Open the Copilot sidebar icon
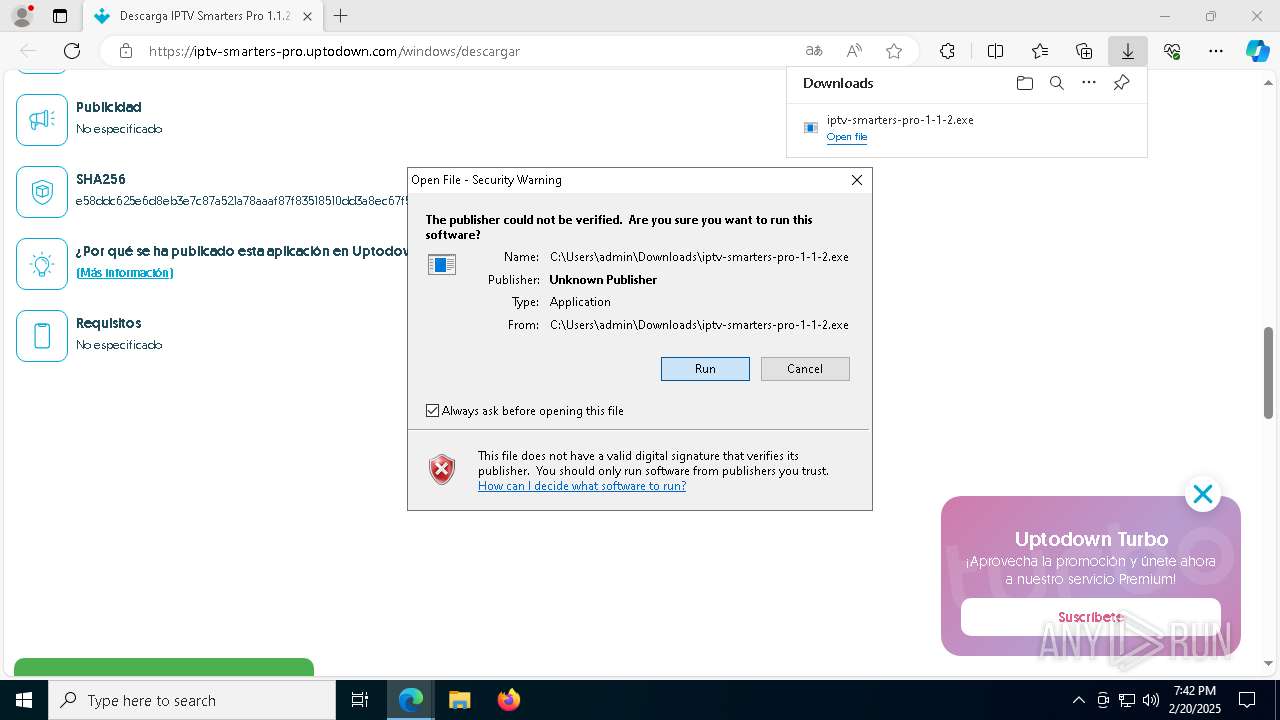This screenshot has width=1280, height=720. point(1257,51)
